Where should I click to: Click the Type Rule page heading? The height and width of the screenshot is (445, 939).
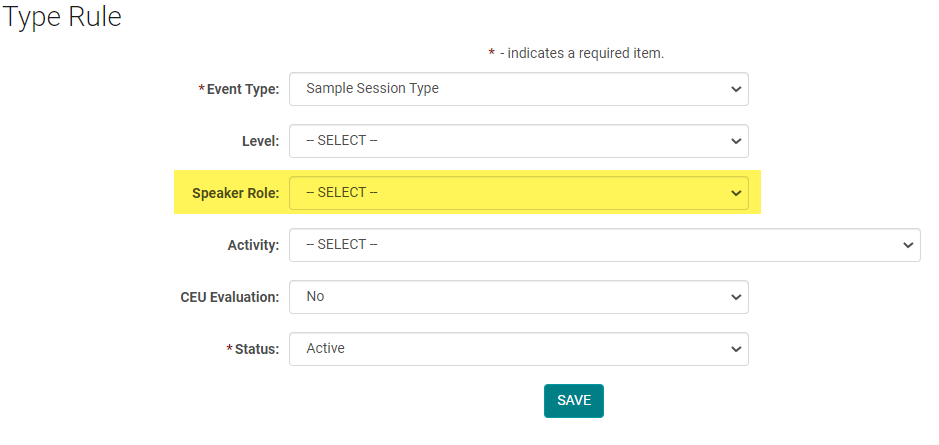[64, 18]
